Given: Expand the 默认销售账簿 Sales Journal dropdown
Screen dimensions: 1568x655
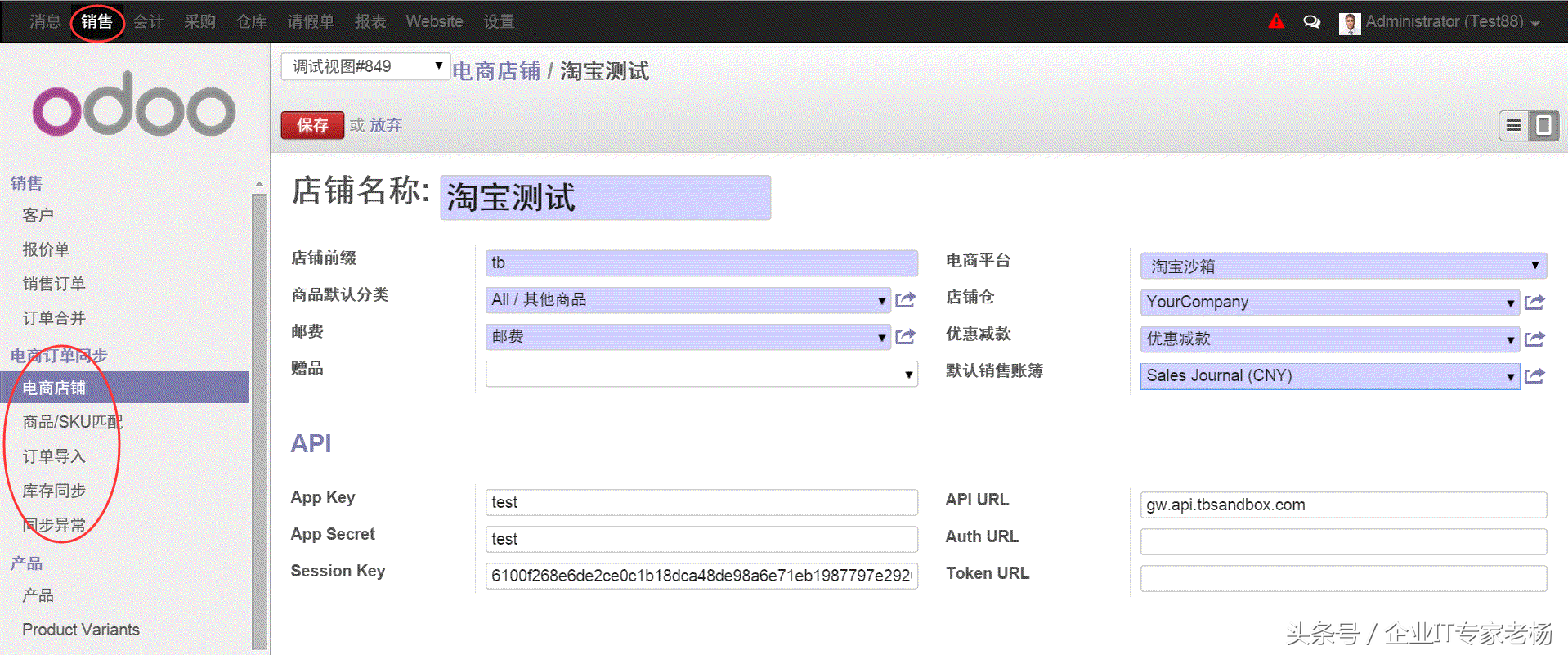Looking at the screenshot, I should [x=1510, y=377].
